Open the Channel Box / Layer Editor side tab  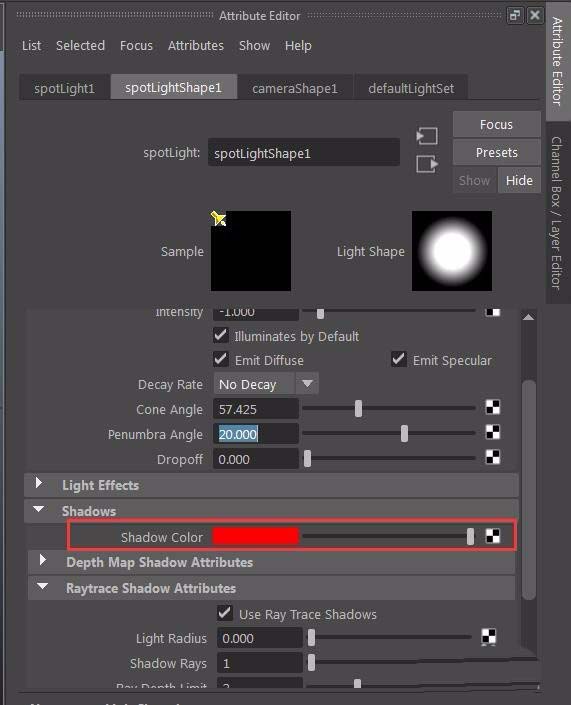click(x=557, y=213)
